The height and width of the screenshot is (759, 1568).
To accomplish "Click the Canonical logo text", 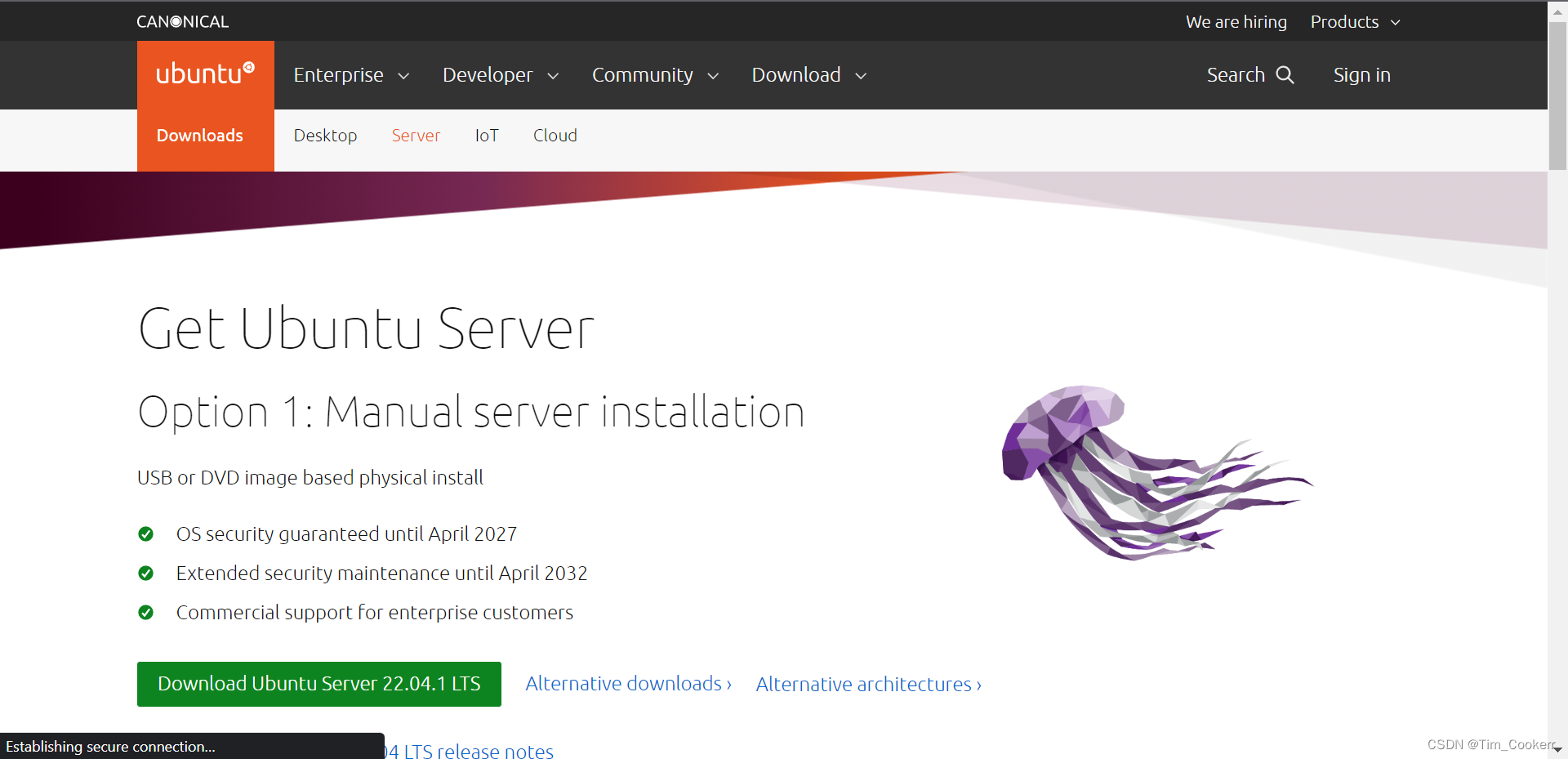I will (182, 22).
